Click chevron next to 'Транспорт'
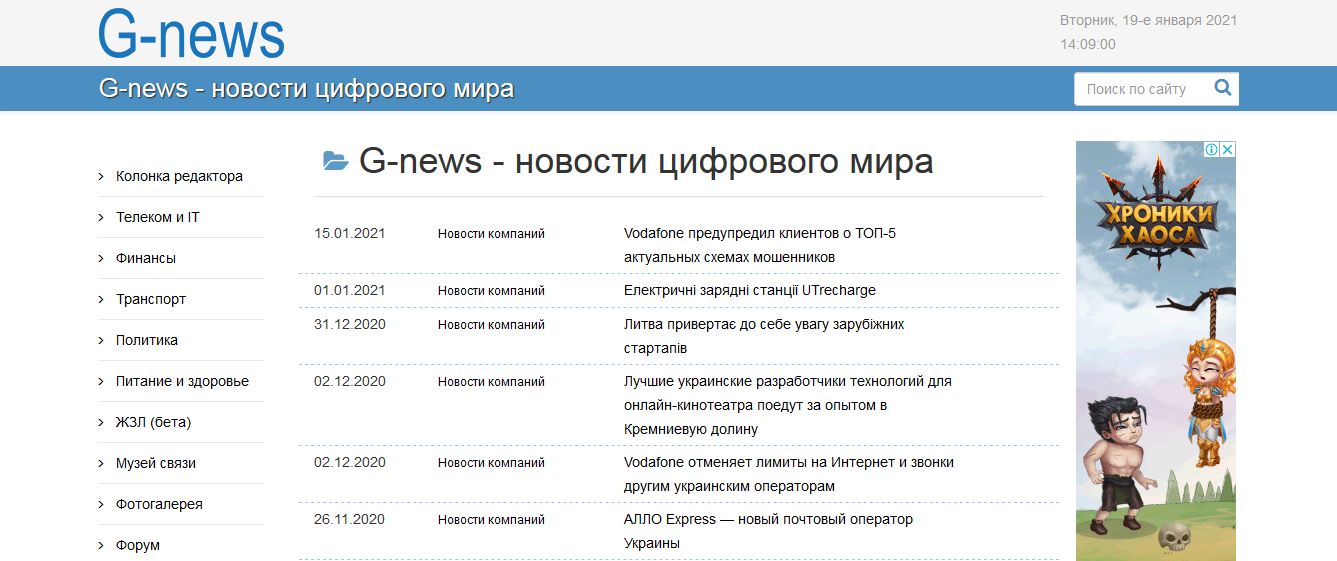Screen dimensions: 1337x561 pos(101,299)
